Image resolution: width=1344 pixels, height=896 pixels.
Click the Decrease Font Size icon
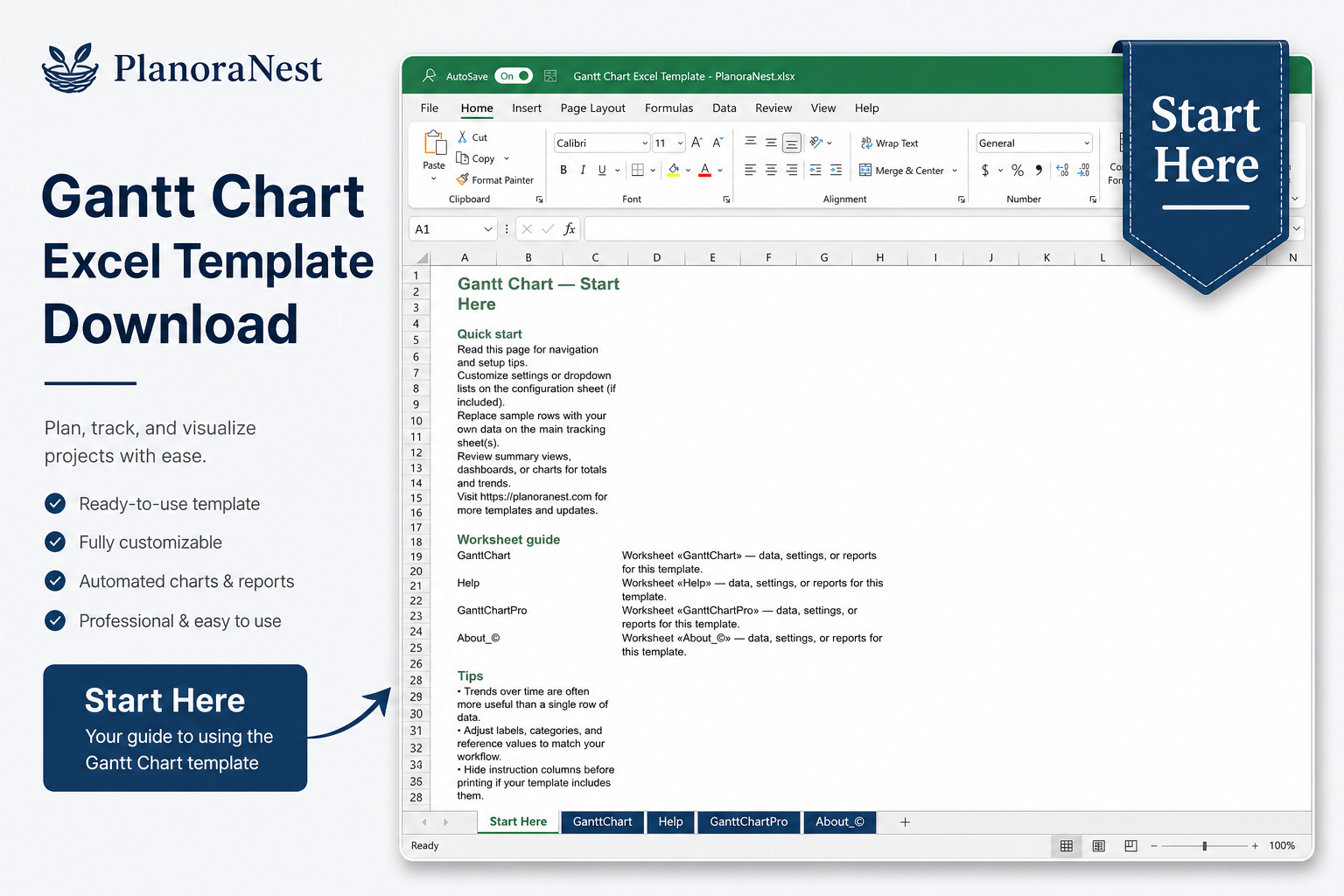(717, 143)
